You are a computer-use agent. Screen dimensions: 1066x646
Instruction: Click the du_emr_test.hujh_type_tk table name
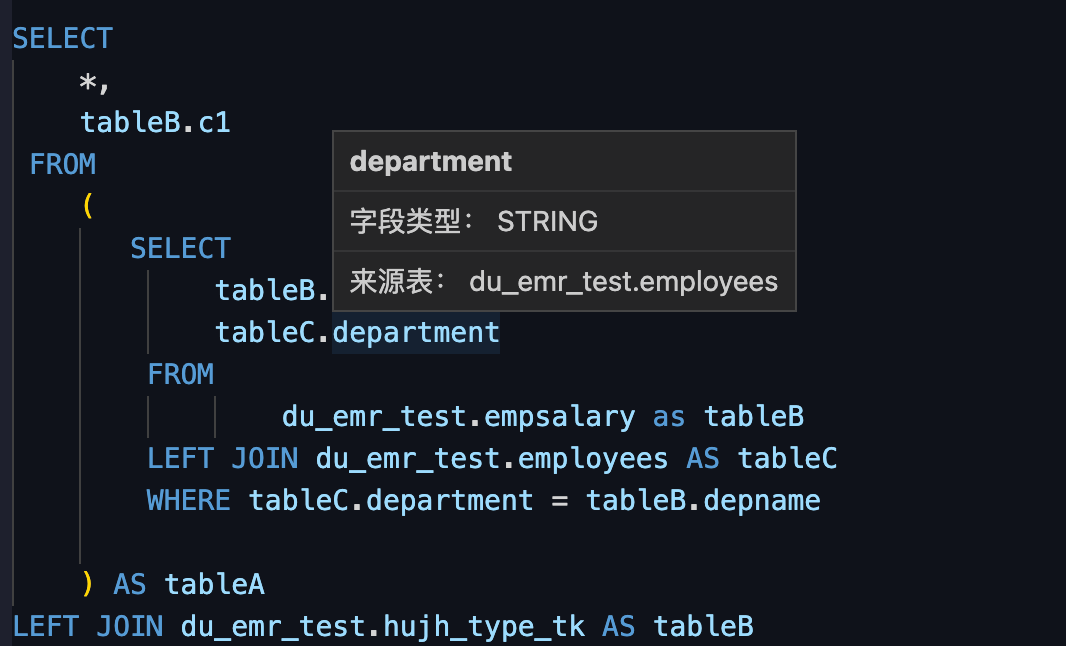tap(382, 626)
